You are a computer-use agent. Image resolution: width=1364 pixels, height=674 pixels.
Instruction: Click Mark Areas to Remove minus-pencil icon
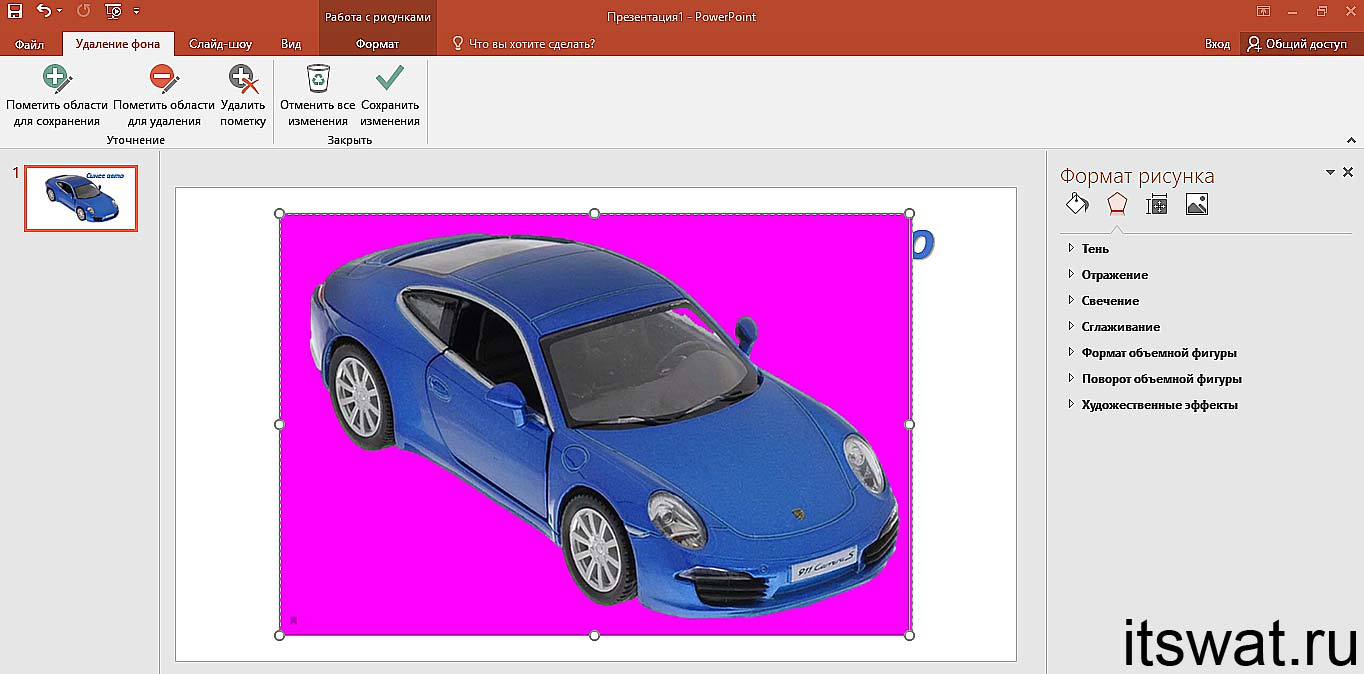[x=163, y=79]
